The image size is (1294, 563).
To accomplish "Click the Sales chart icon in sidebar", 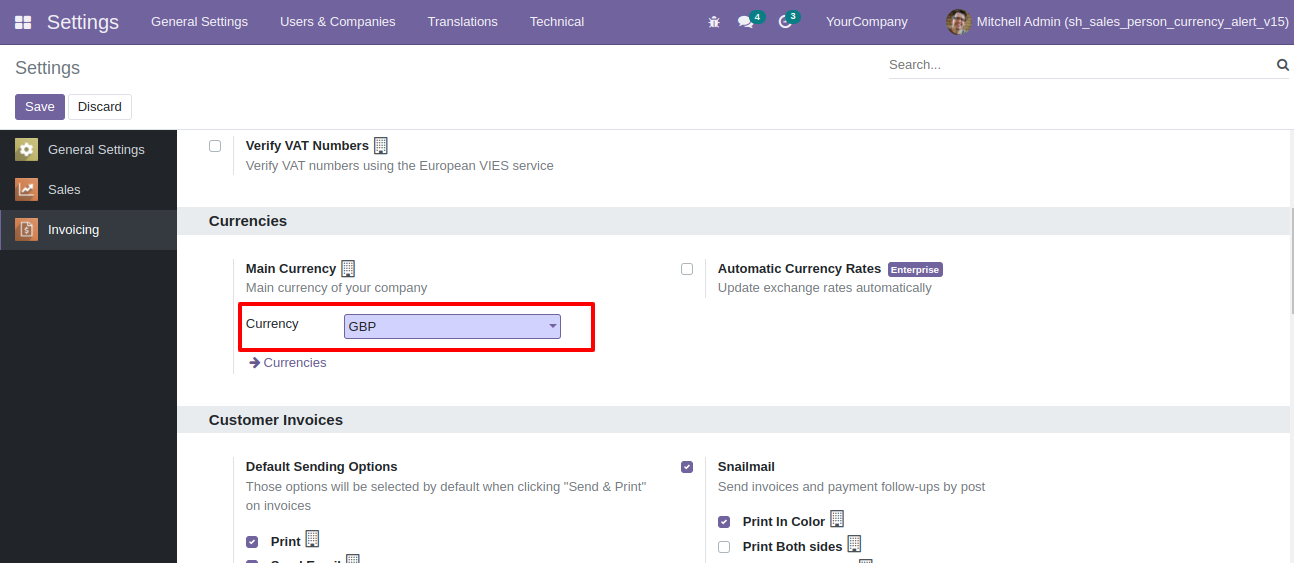I will 26,190.
